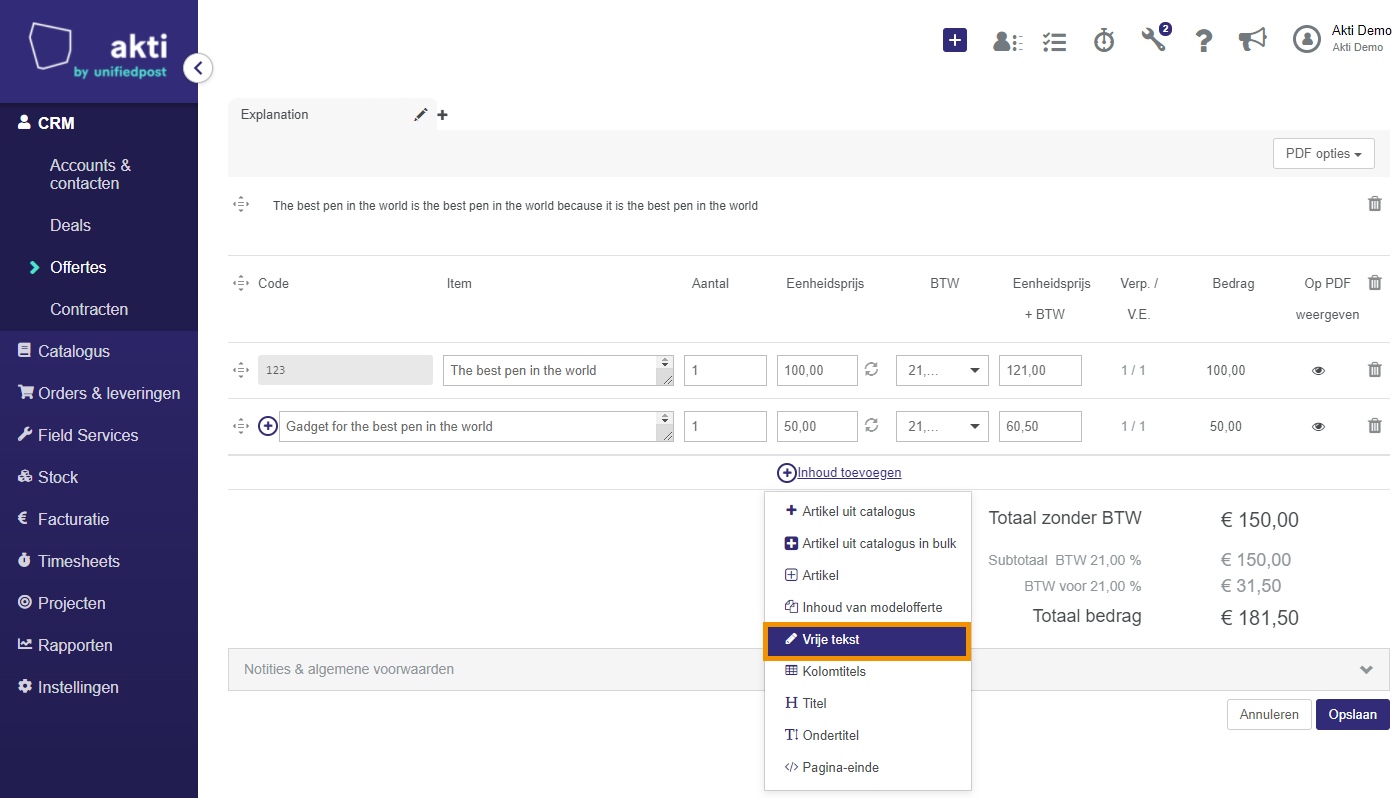Click the Opslaan button
The height and width of the screenshot is (798, 1398).
click(1352, 714)
